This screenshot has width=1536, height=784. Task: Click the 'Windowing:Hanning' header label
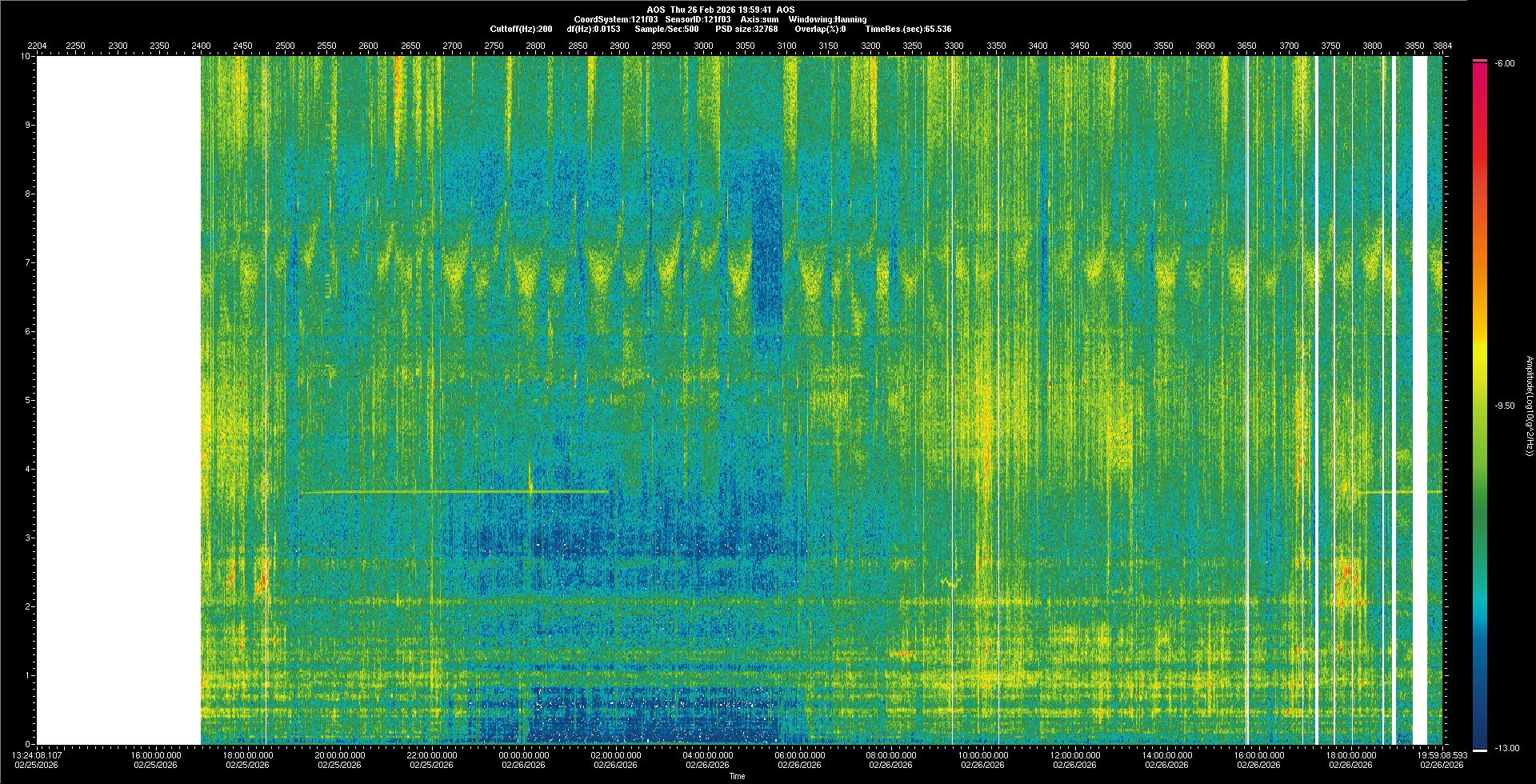(827, 19)
